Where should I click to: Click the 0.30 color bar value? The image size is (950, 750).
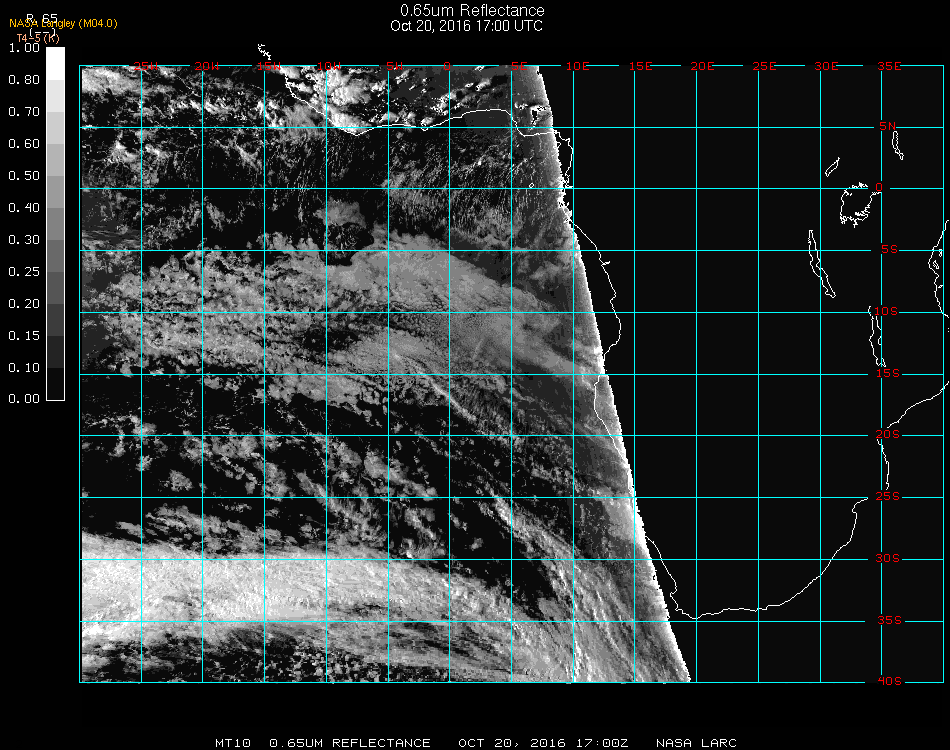click(24, 240)
